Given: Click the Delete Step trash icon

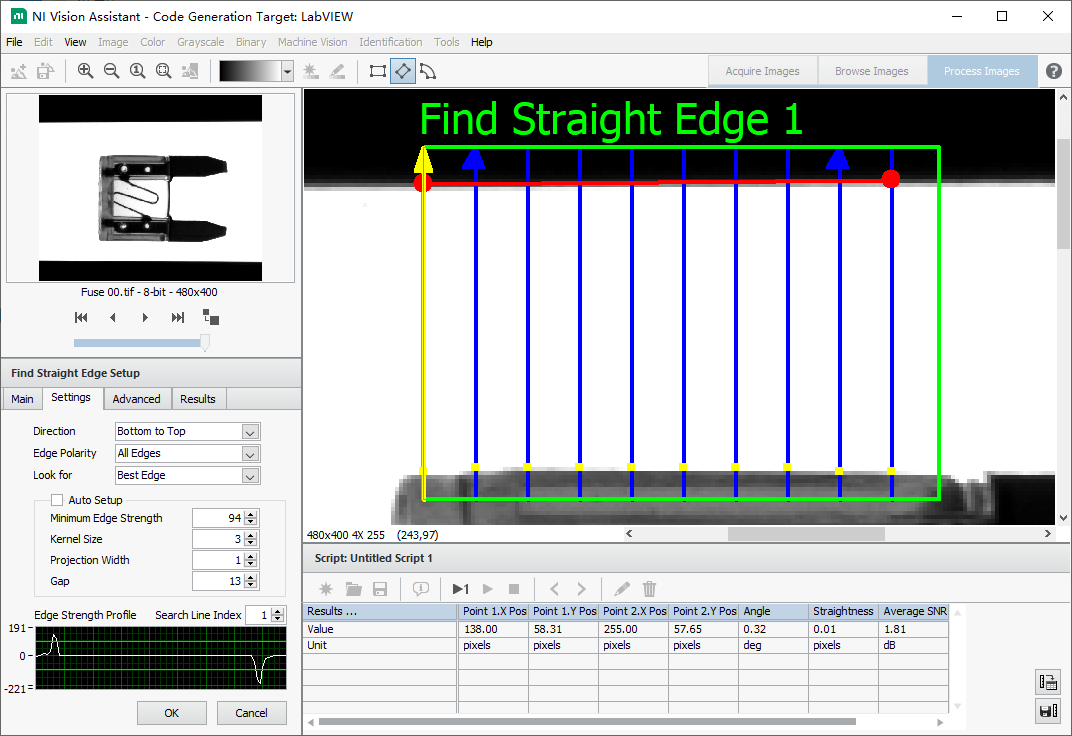Looking at the screenshot, I should tap(649, 589).
